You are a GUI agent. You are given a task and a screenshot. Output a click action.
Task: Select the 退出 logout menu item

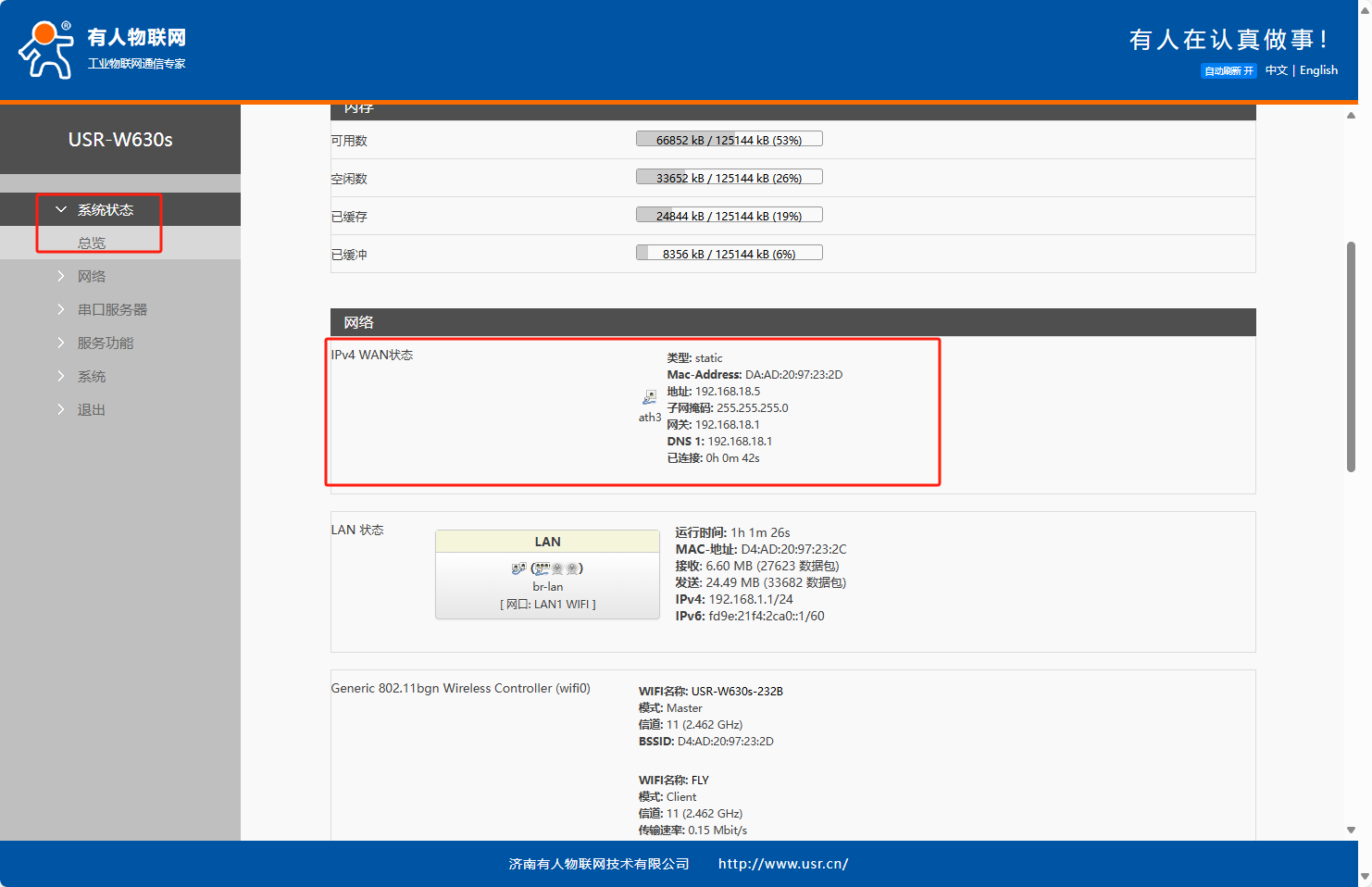click(x=92, y=409)
